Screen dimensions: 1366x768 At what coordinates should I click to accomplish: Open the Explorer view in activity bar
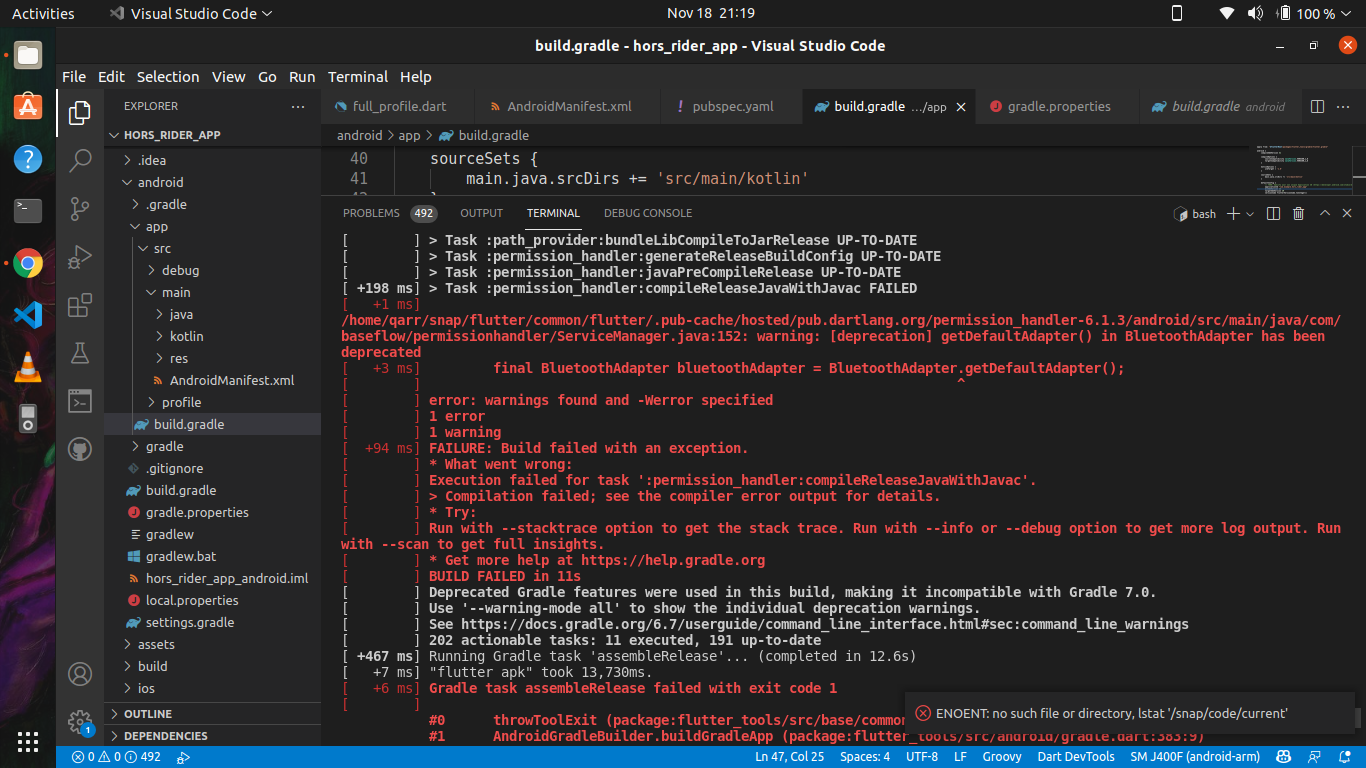click(x=80, y=113)
